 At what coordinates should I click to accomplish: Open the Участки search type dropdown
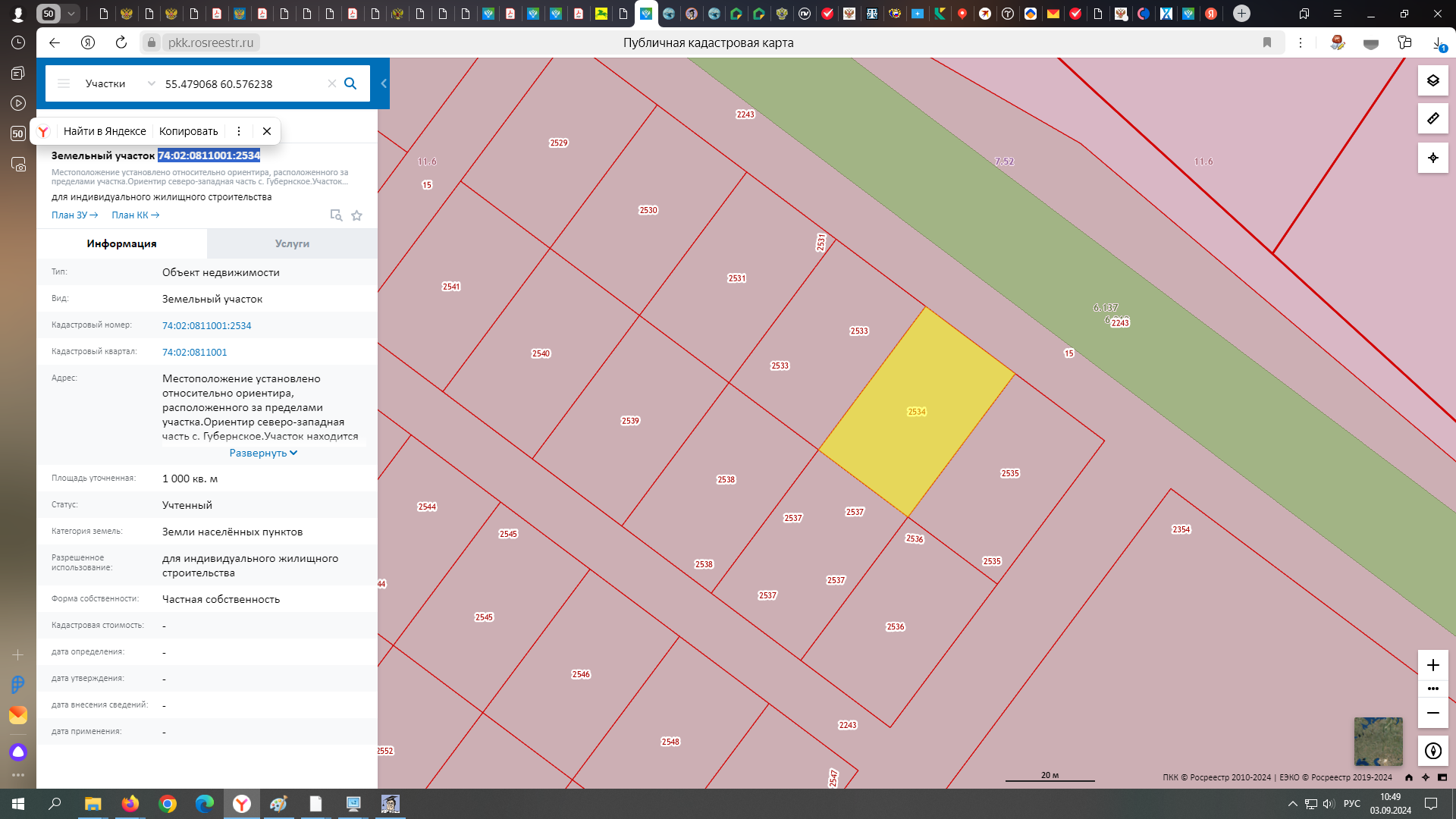(x=120, y=83)
